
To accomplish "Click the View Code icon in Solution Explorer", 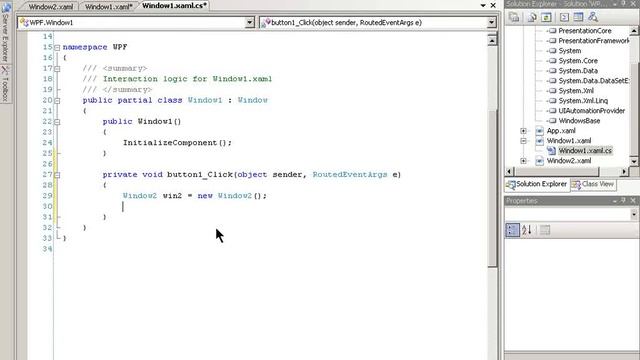I will (x=564, y=17).
